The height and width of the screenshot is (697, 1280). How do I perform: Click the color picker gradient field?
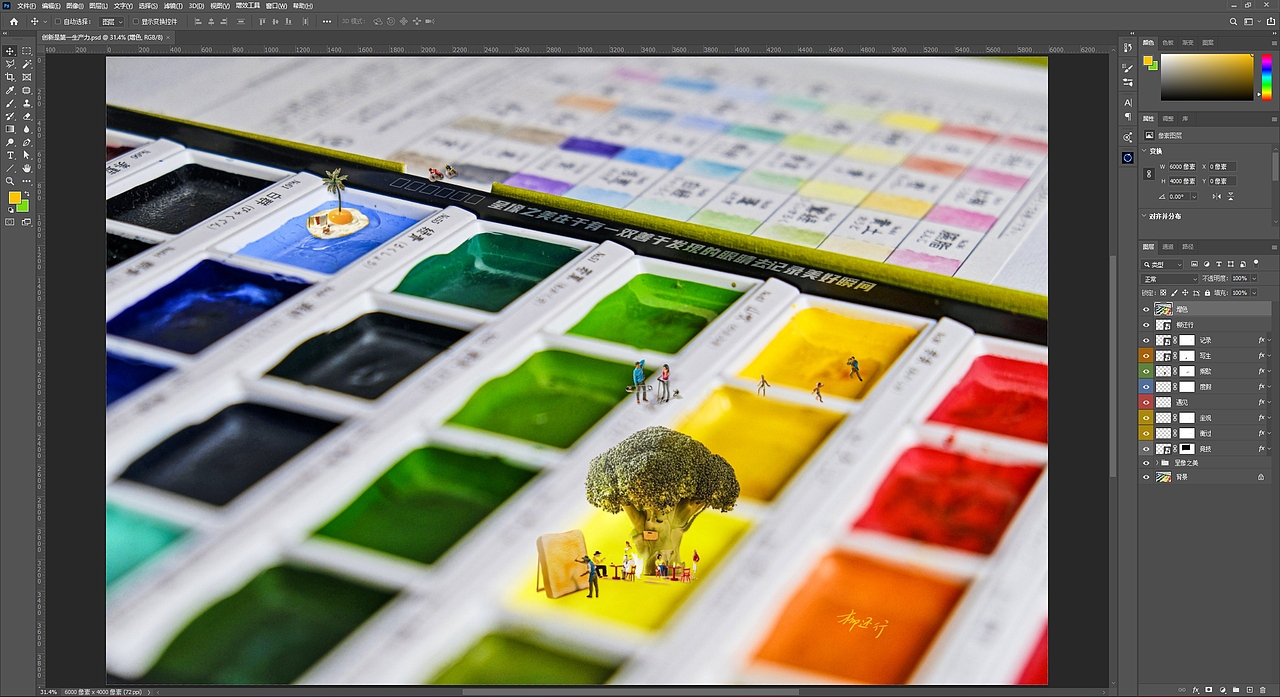1206,76
